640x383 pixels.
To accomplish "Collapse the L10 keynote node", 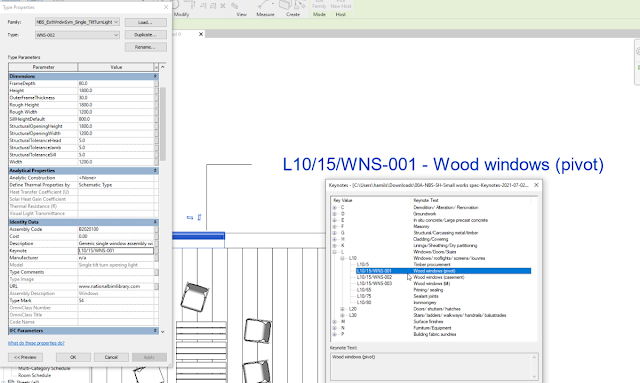I will [342, 258].
